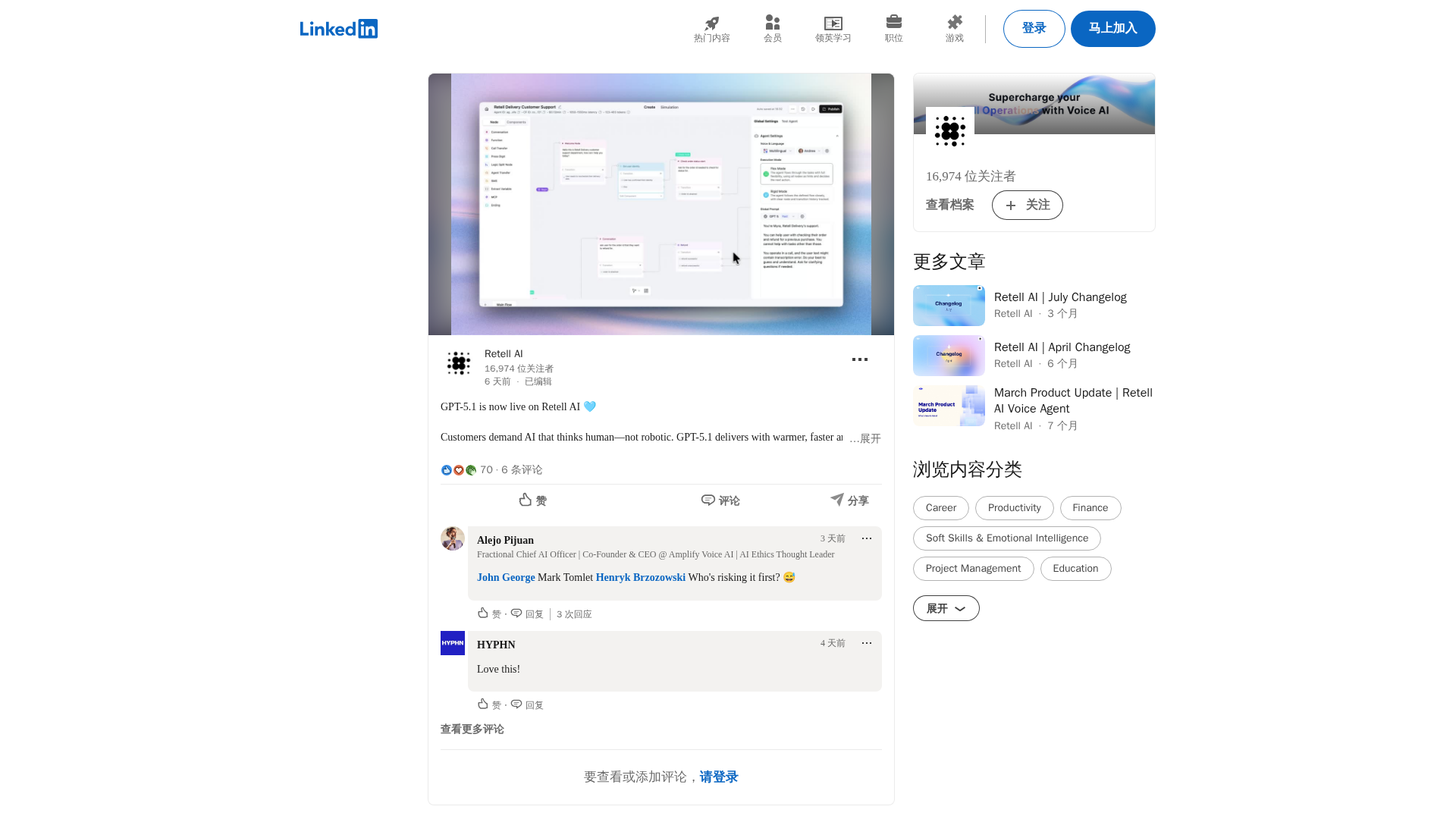Open the 会员 people icon
The height and width of the screenshot is (819, 1456).
tap(772, 24)
